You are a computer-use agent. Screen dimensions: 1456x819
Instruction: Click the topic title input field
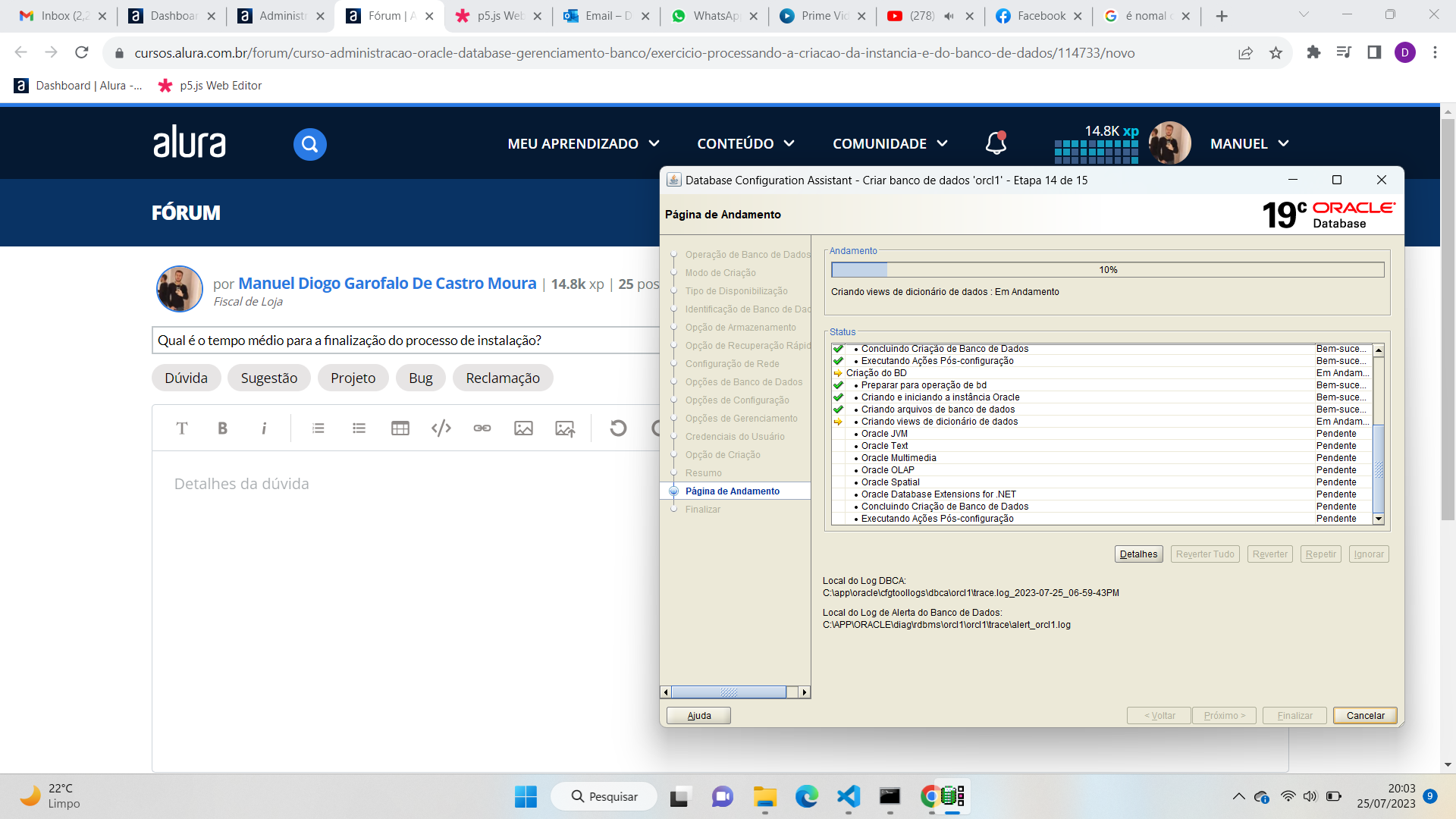pos(406,340)
